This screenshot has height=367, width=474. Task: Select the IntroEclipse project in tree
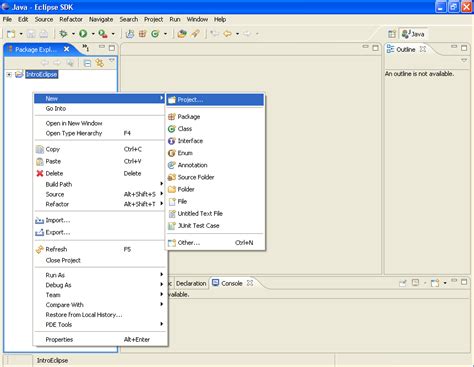42,74
